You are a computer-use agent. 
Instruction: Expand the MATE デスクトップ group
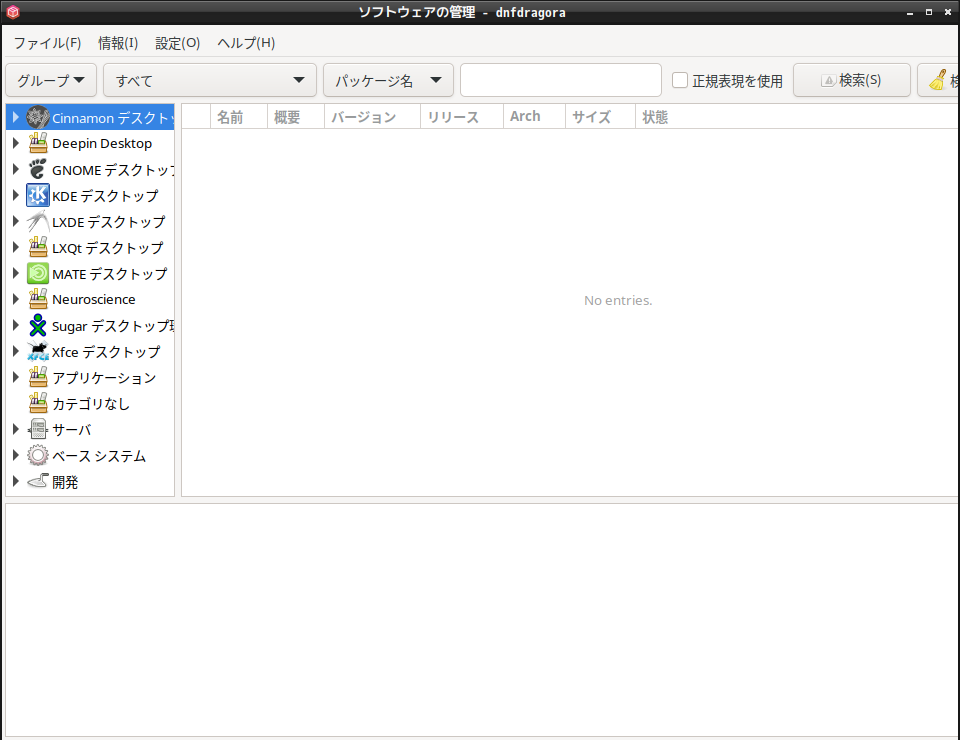(x=16, y=273)
